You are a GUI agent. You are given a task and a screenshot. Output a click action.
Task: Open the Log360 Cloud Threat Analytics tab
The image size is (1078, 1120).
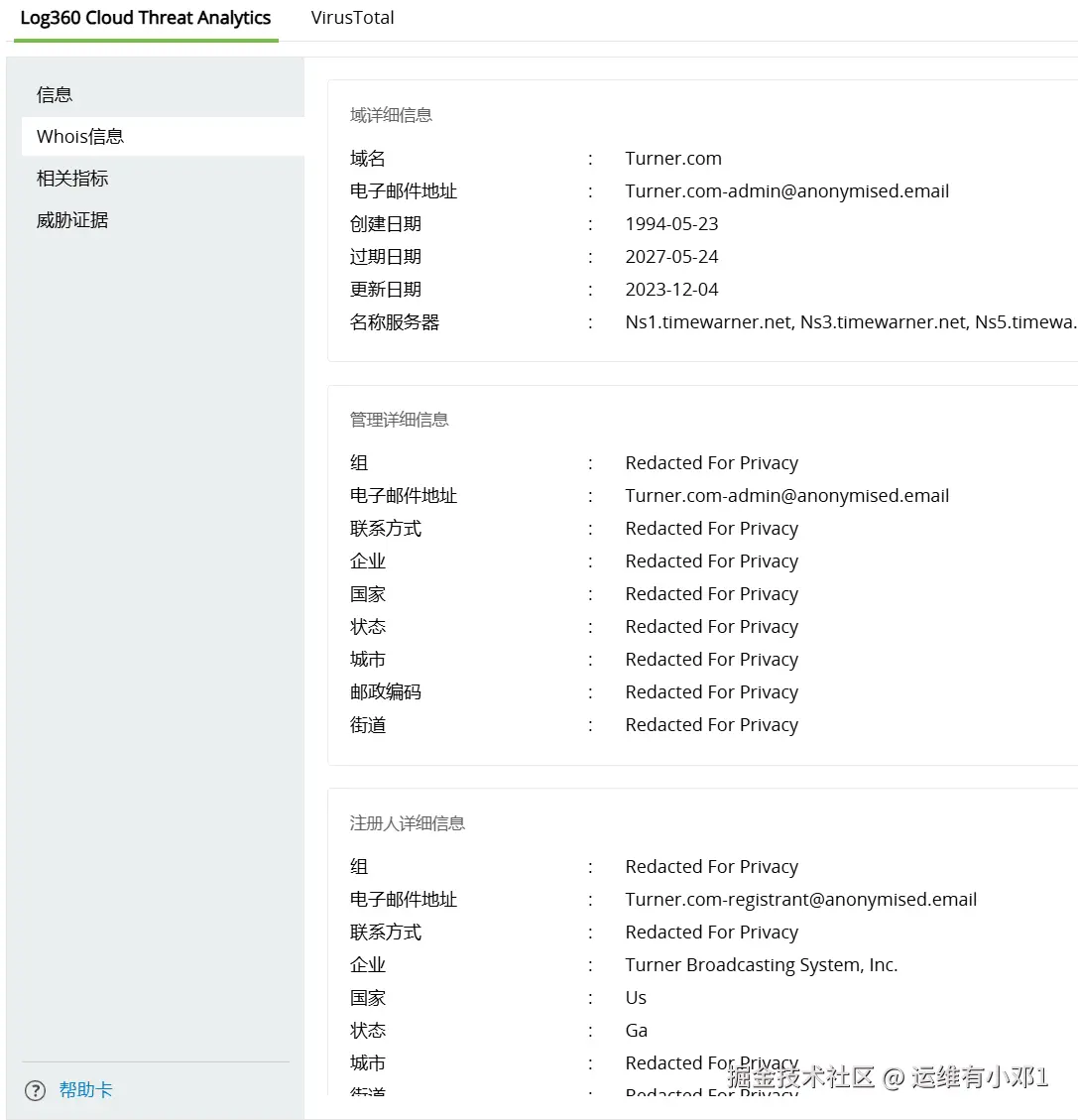click(x=146, y=18)
